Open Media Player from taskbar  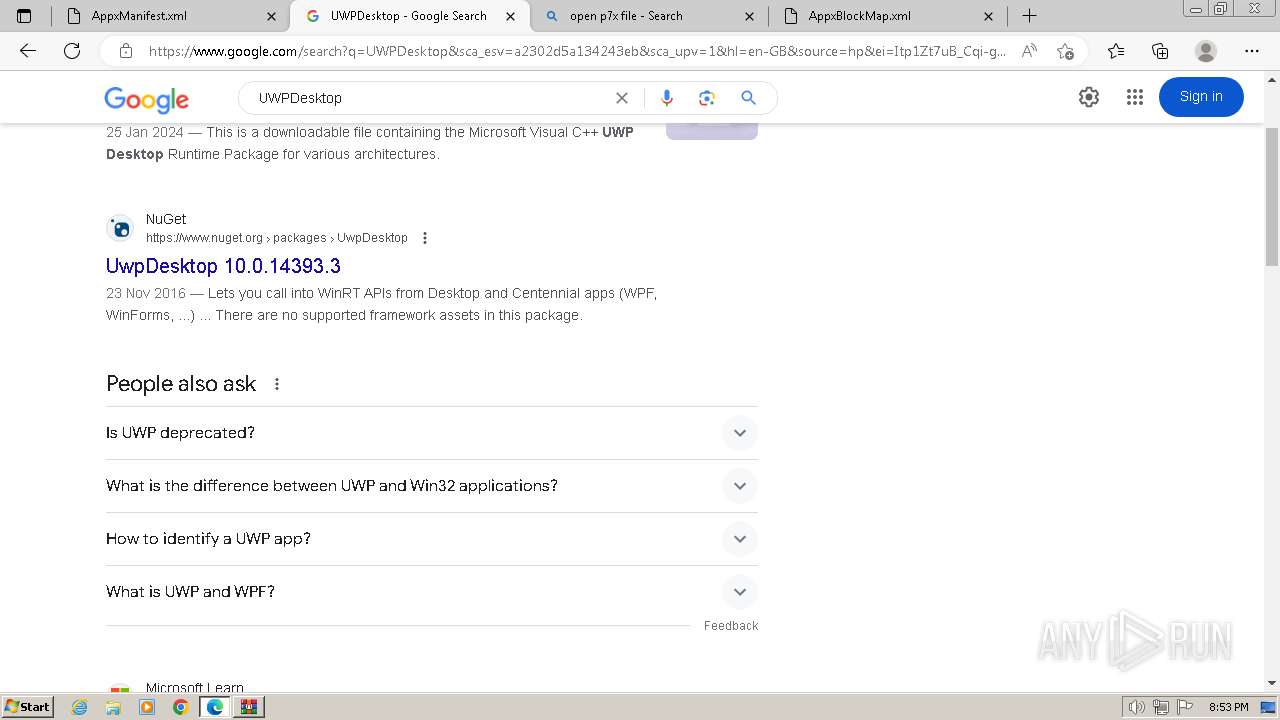(x=147, y=707)
